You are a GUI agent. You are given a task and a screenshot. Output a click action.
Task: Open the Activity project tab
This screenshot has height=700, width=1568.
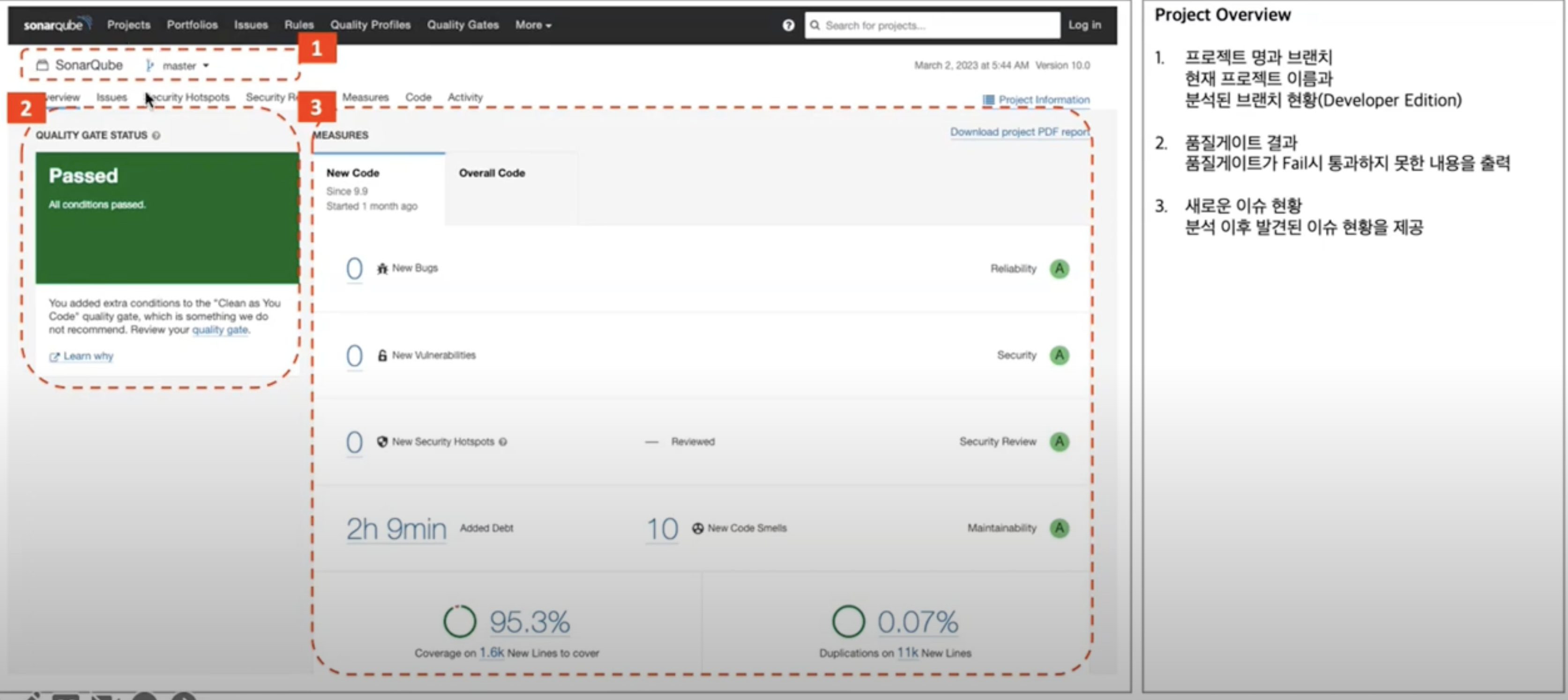[x=465, y=97]
